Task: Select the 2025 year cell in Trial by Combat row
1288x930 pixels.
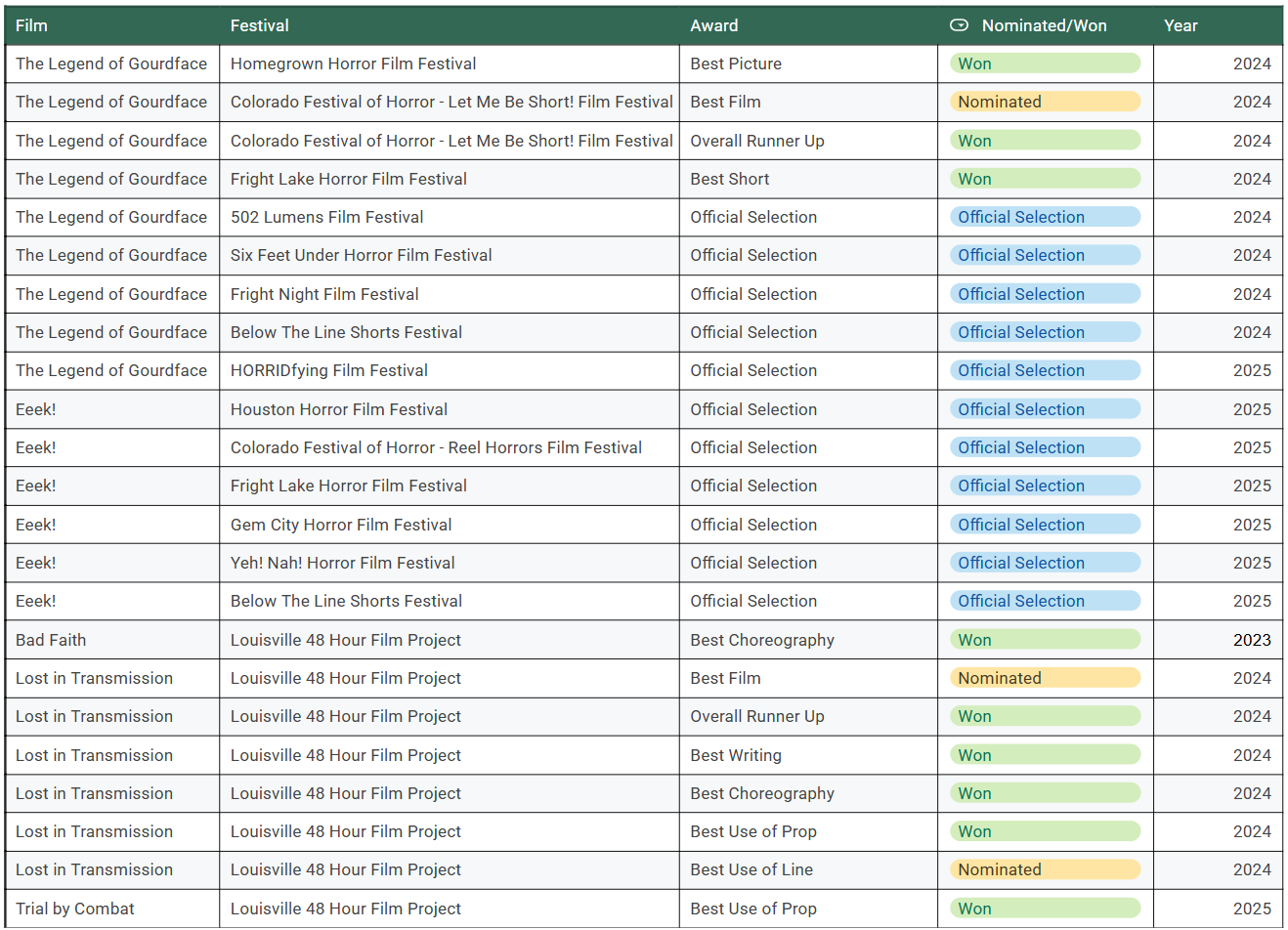Action: [x=1218, y=909]
